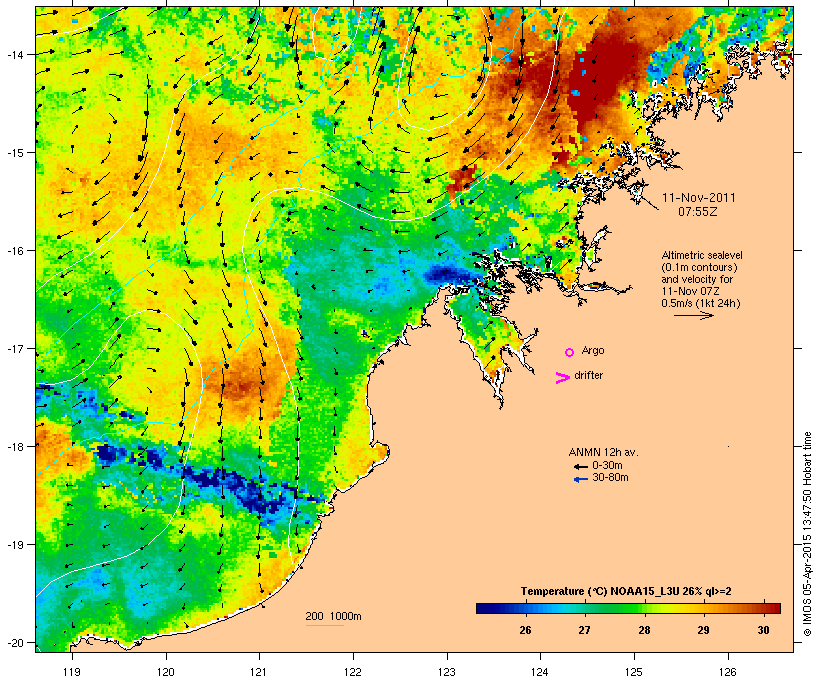Click the temperature color bar at 28
Image resolution: width=820 pixels, height=680 pixels.
(x=644, y=608)
